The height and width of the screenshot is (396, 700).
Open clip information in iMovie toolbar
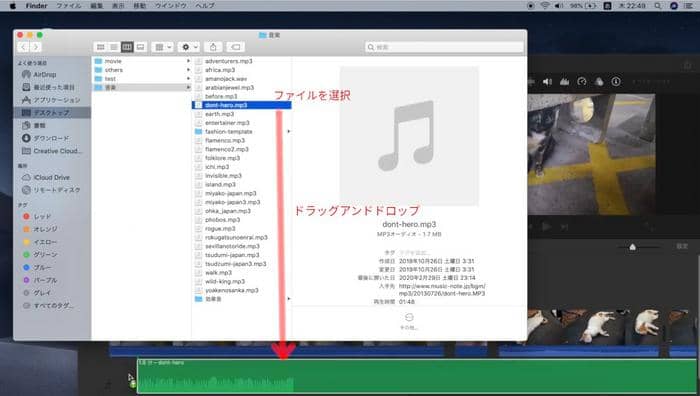(x=616, y=82)
